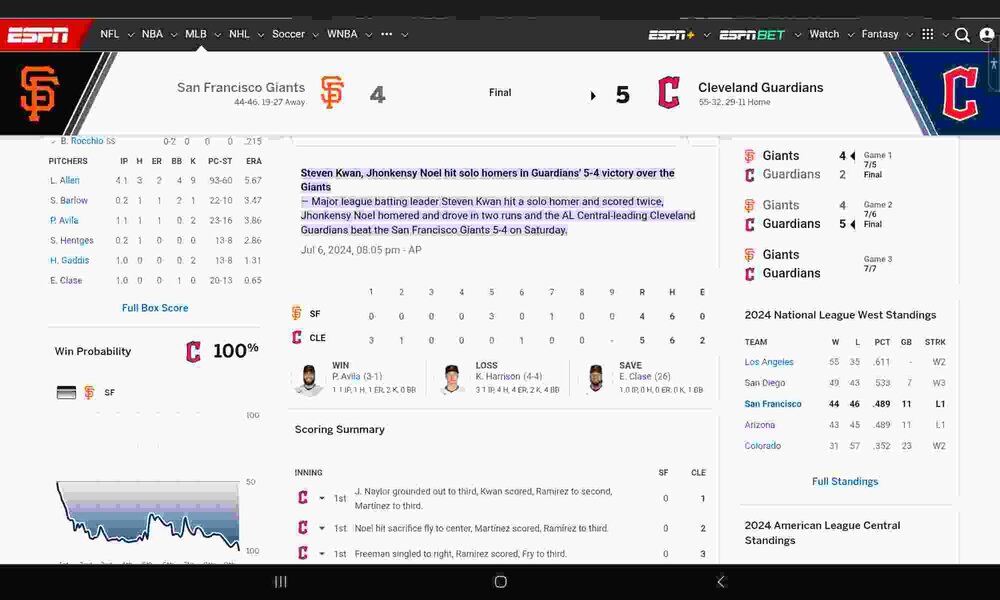1000x600 pixels.
Task: Expand the Watch menu dropdown arrow
Action: pos(850,35)
